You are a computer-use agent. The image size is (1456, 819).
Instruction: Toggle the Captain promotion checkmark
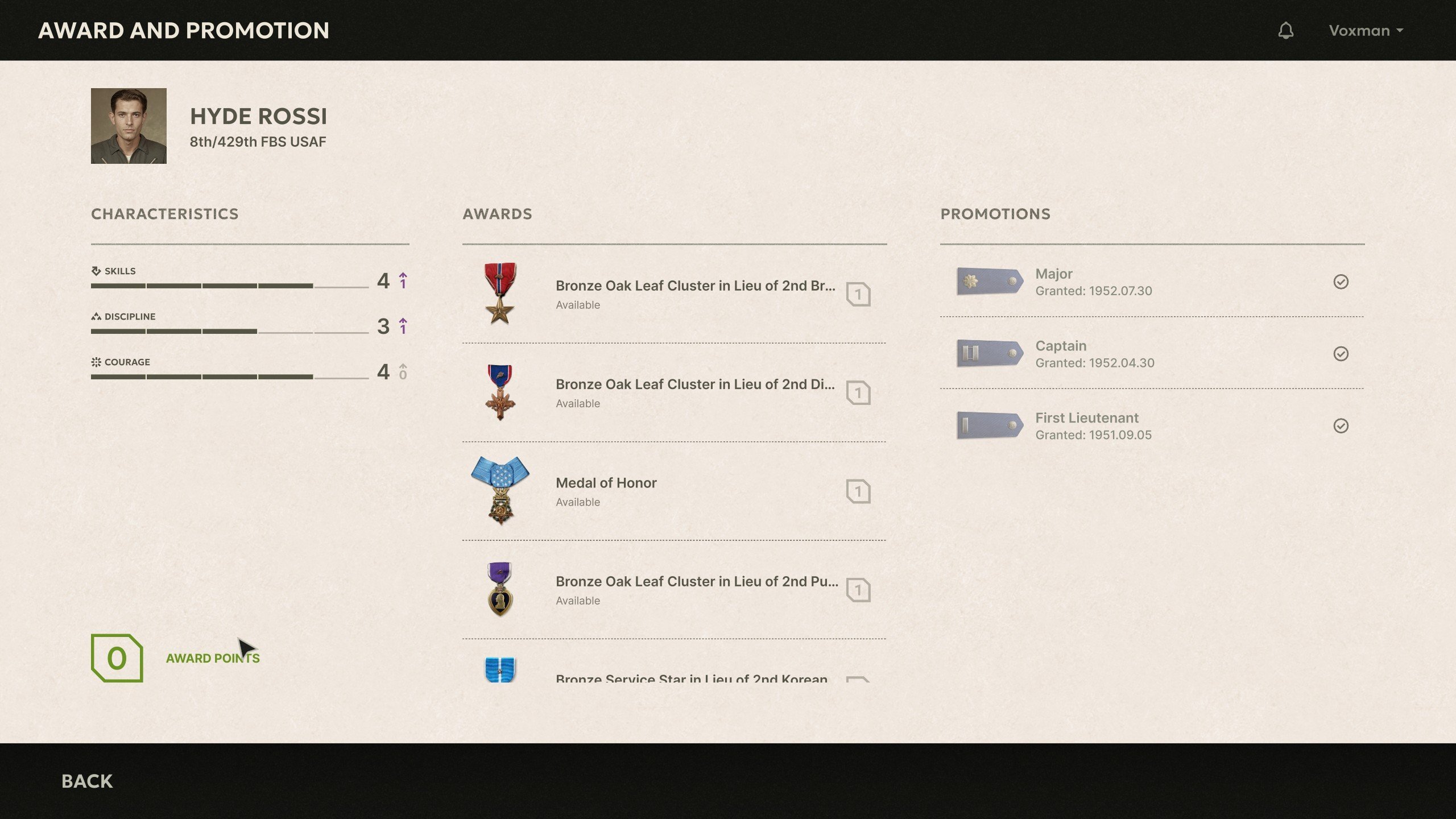pyautogui.click(x=1341, y=354)
